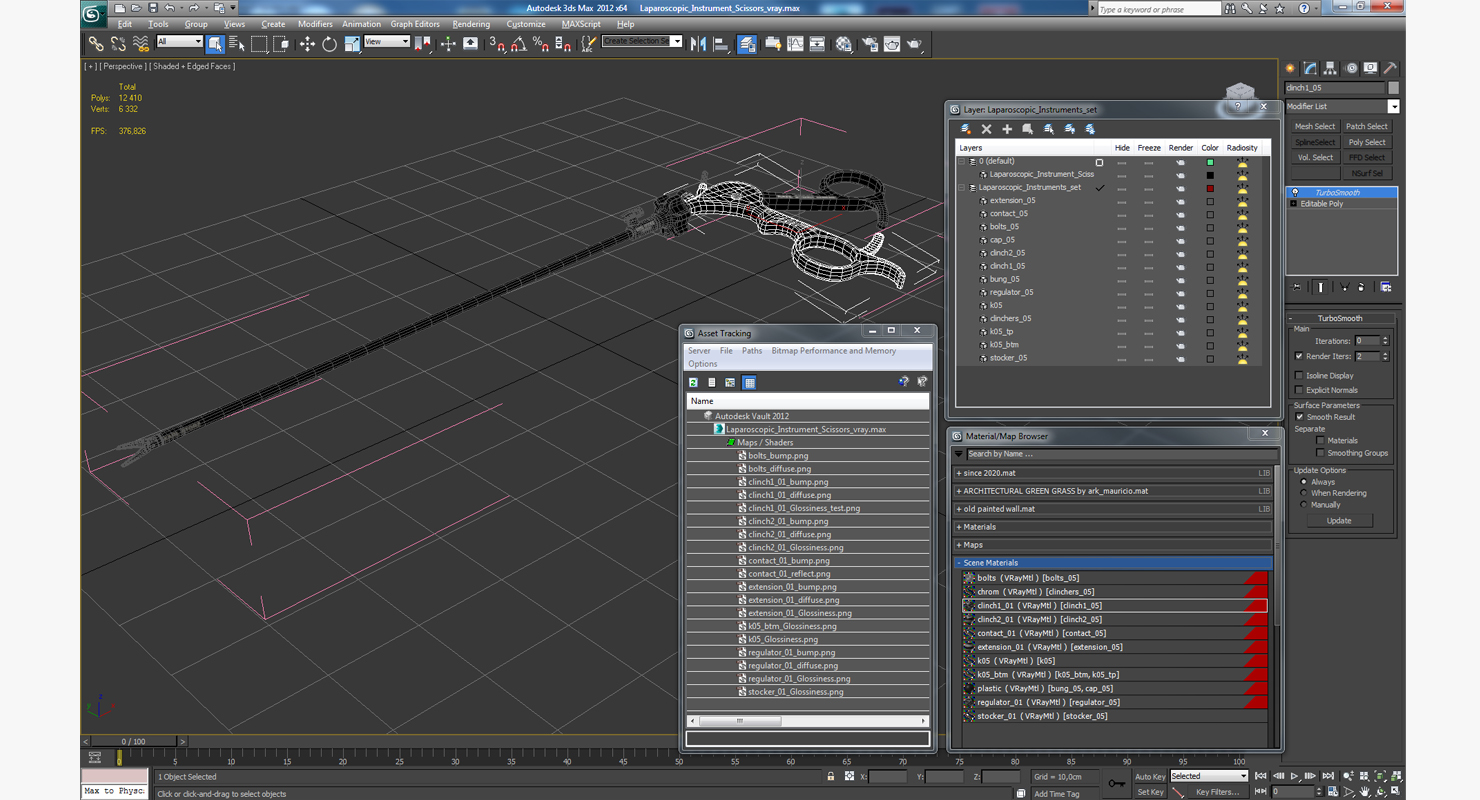
Task: Click the Pan View hand icon
Action: tap(1364, 791)
